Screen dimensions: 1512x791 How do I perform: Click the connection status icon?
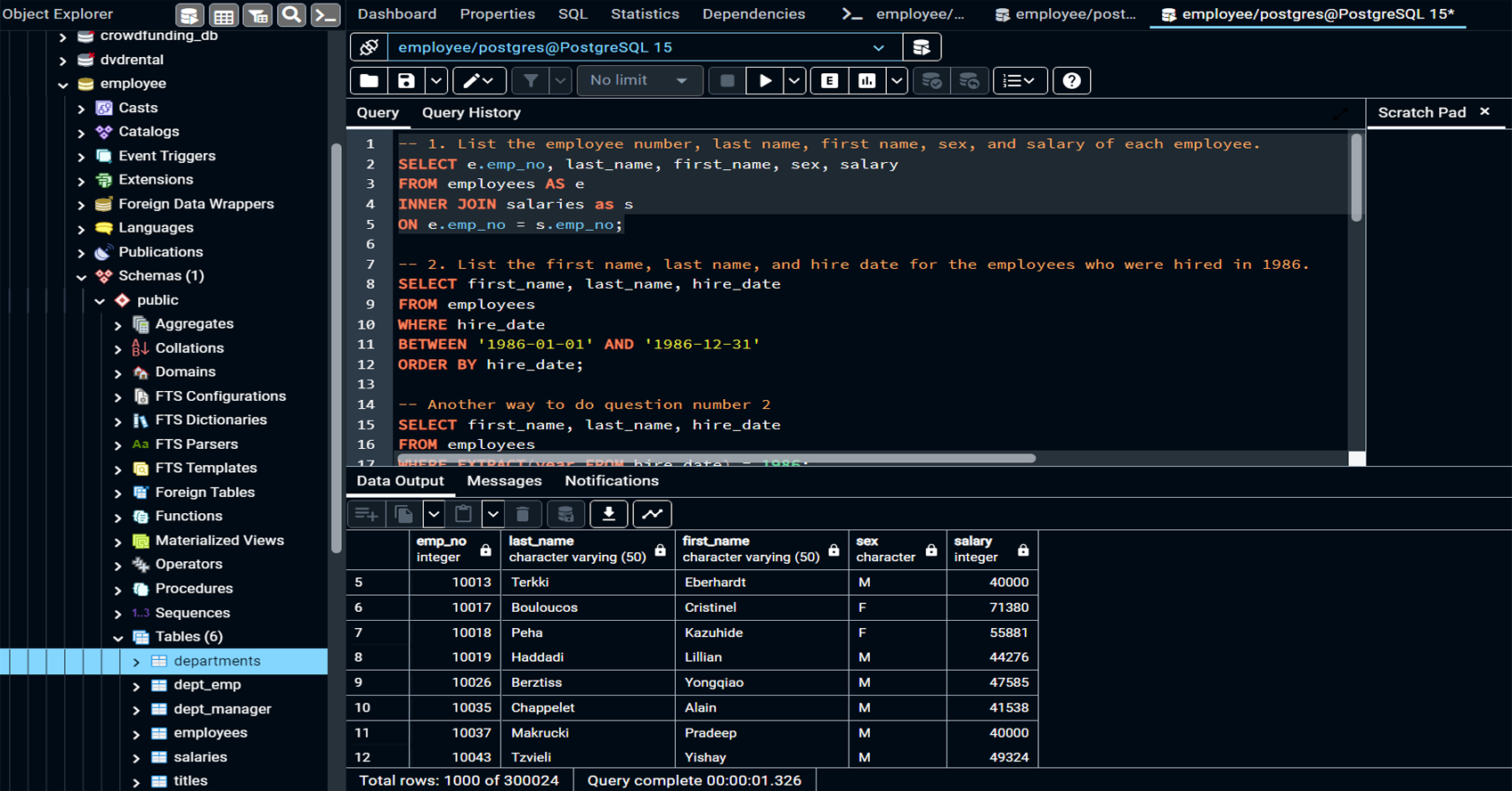tap(369, 47)
